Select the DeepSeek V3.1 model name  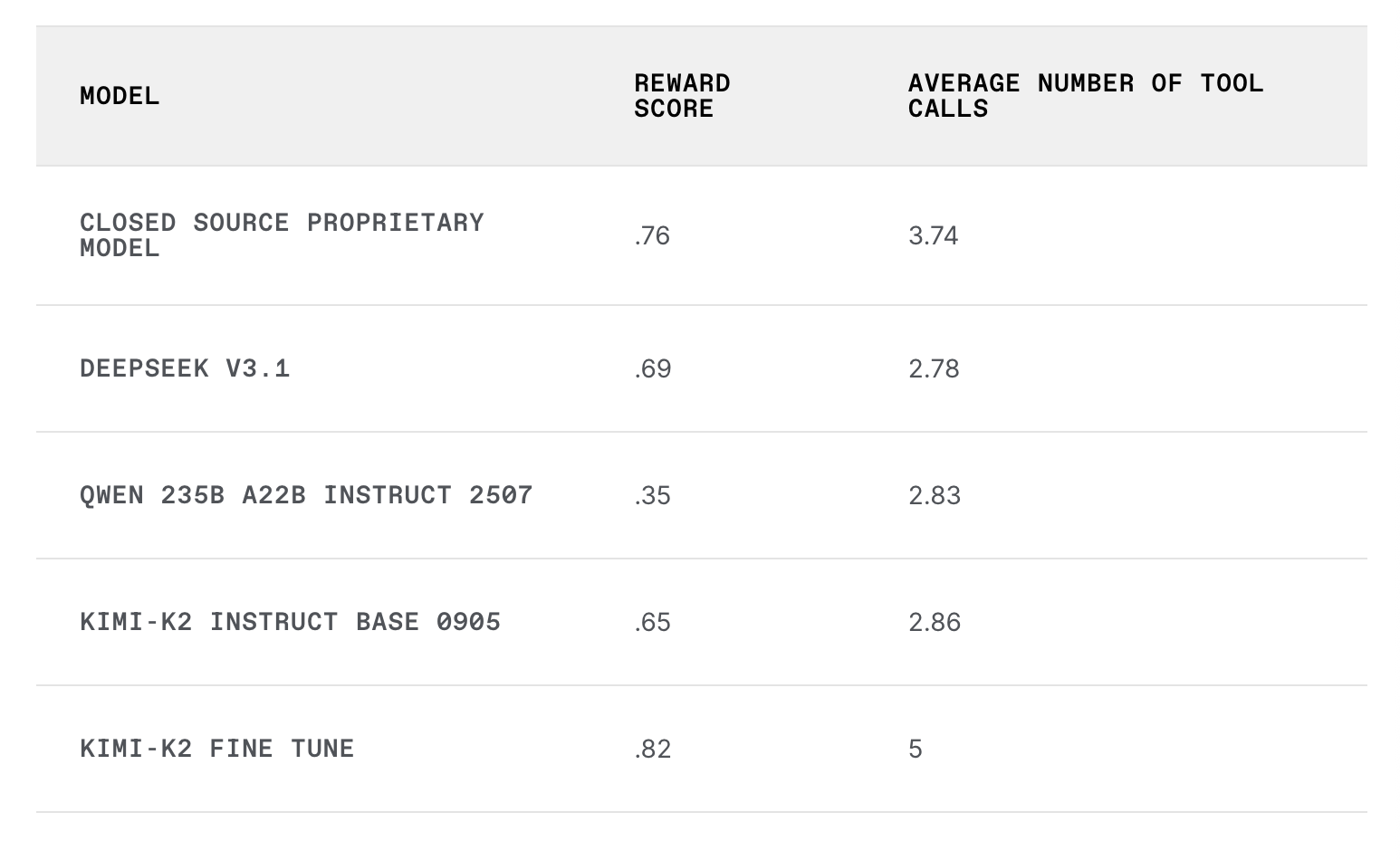pyautogui.click(x=185, y=368)
